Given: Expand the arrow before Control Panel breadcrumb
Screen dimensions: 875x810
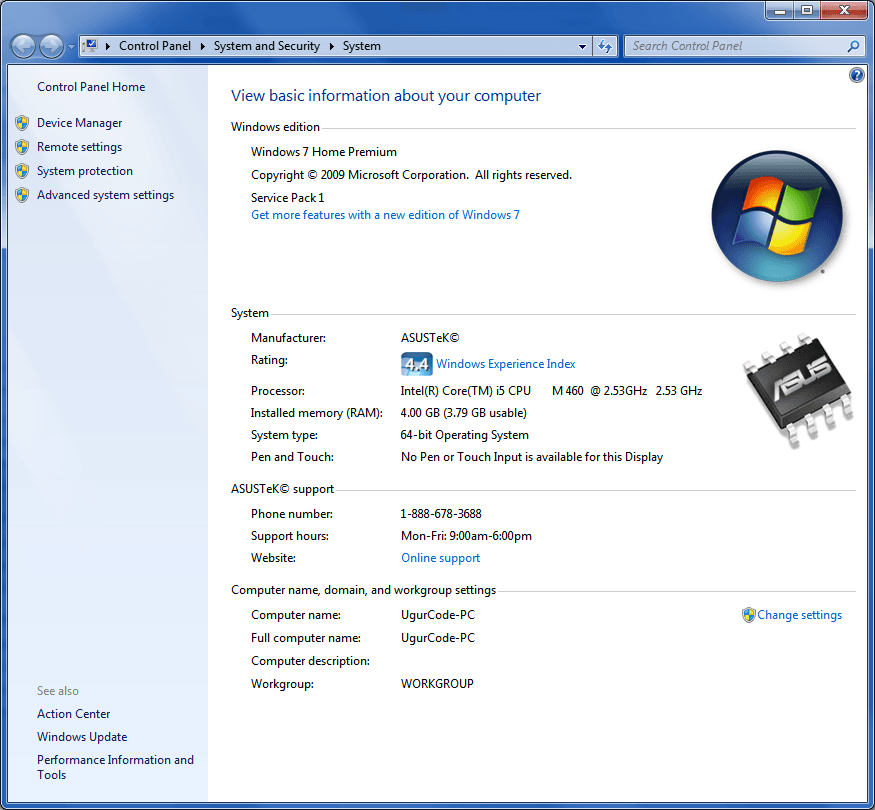Looking at the screenshot, I should tap(108, 46).
